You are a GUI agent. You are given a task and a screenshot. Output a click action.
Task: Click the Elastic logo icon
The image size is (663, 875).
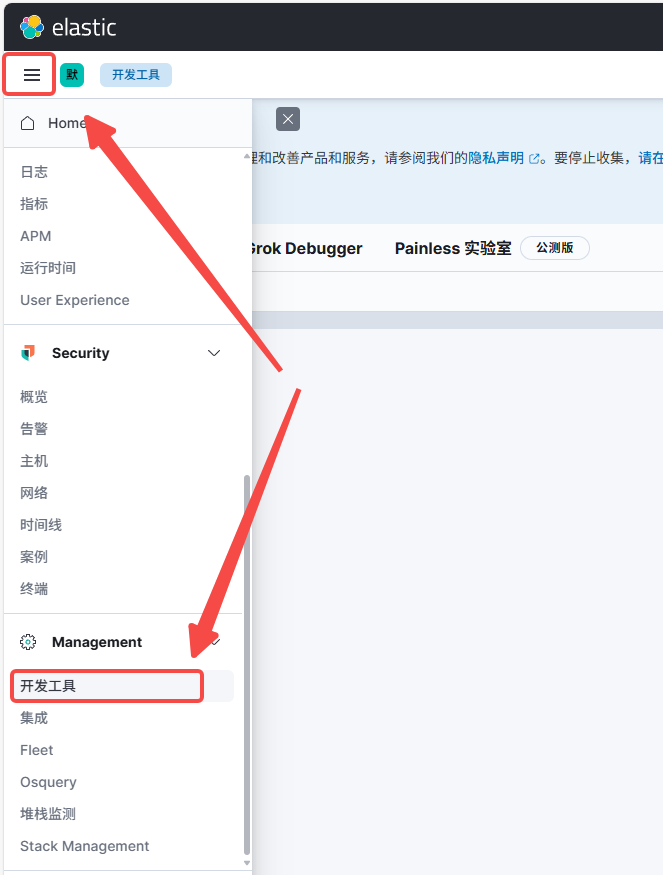point(32,27)
